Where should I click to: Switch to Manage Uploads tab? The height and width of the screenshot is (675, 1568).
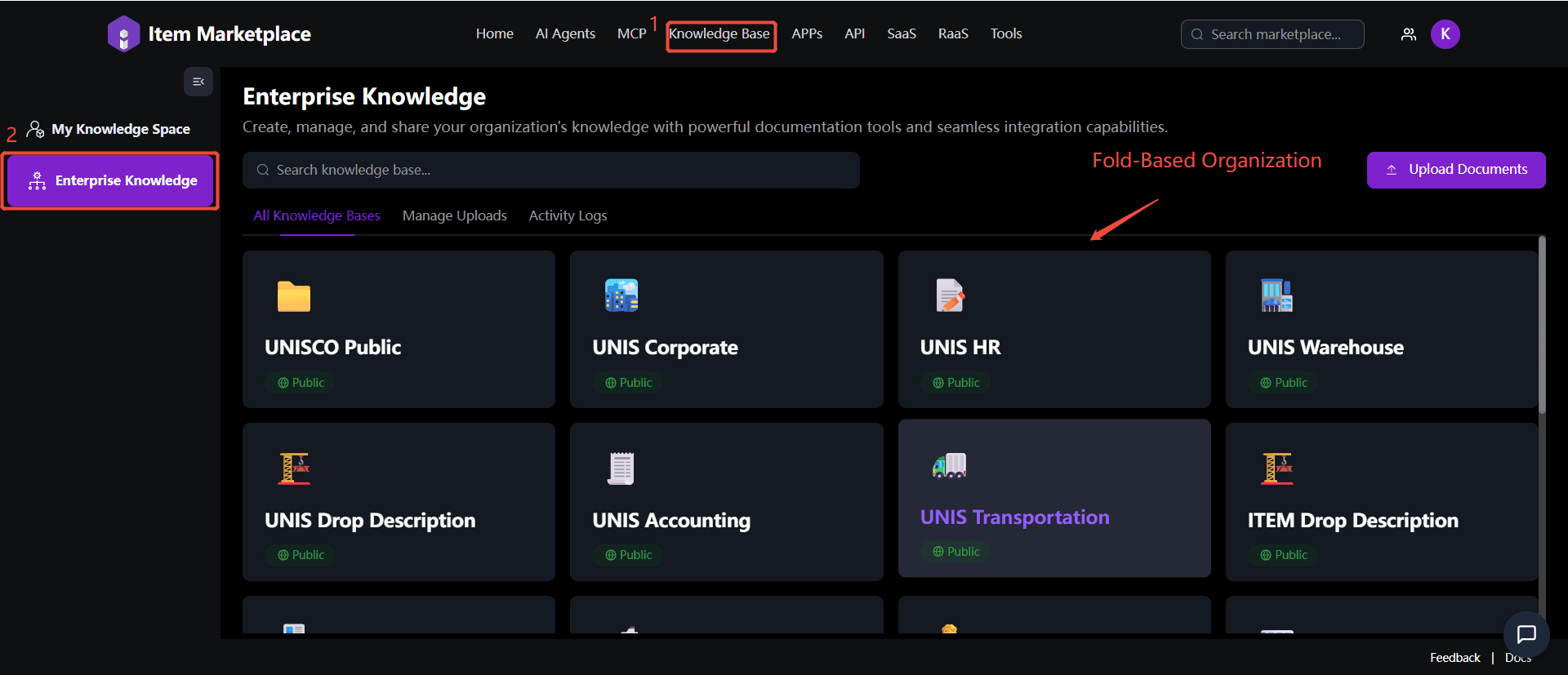(x=455, y=215)
